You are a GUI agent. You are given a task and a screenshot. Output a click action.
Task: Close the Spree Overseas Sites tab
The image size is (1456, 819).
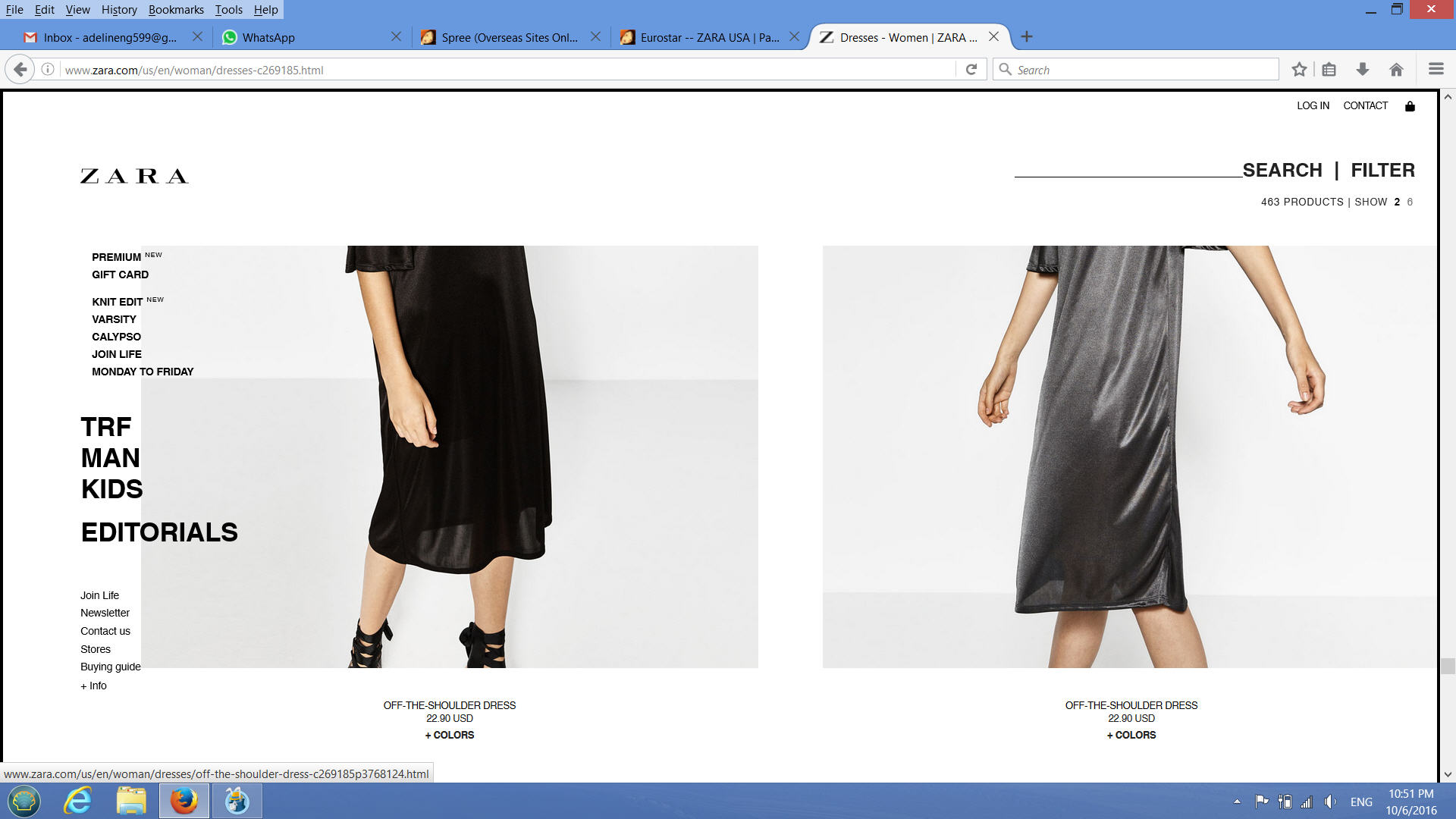click(595, 36)
